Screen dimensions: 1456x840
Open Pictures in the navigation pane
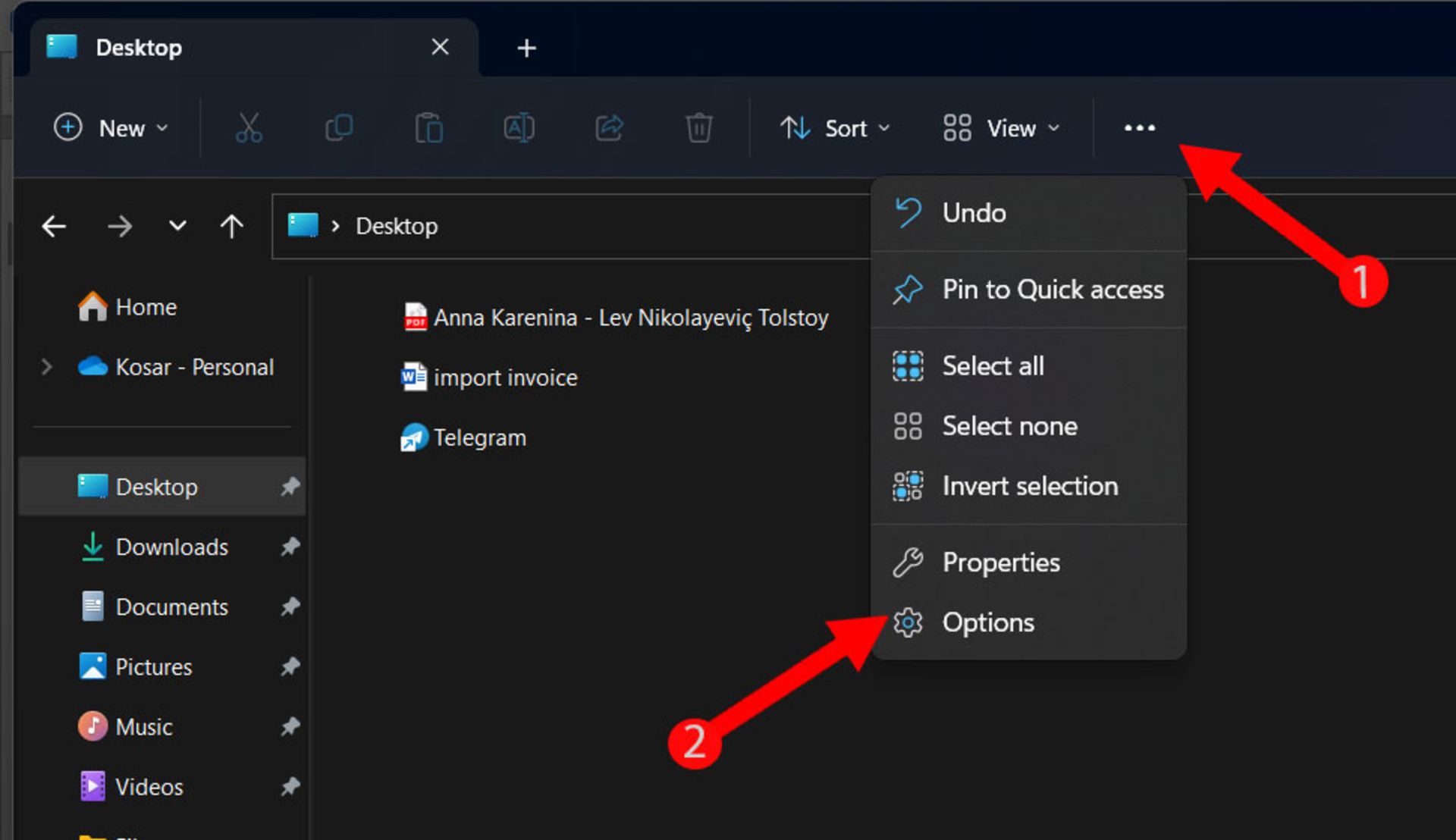point(162,666)
